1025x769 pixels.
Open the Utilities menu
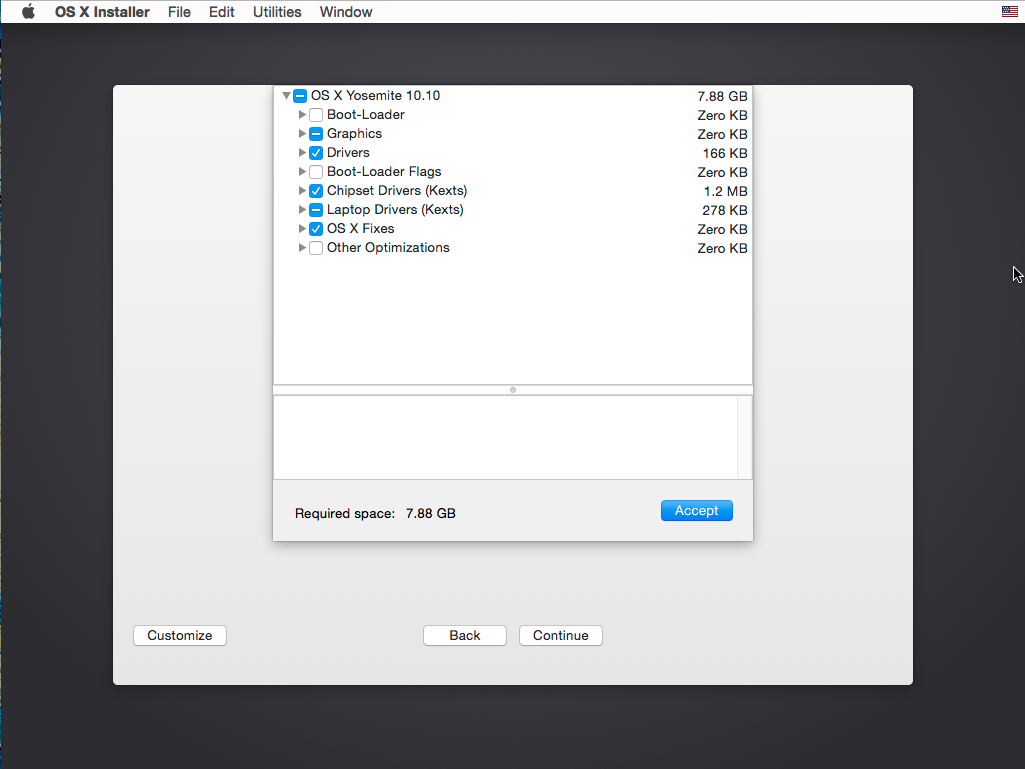(x=277, y=12)
